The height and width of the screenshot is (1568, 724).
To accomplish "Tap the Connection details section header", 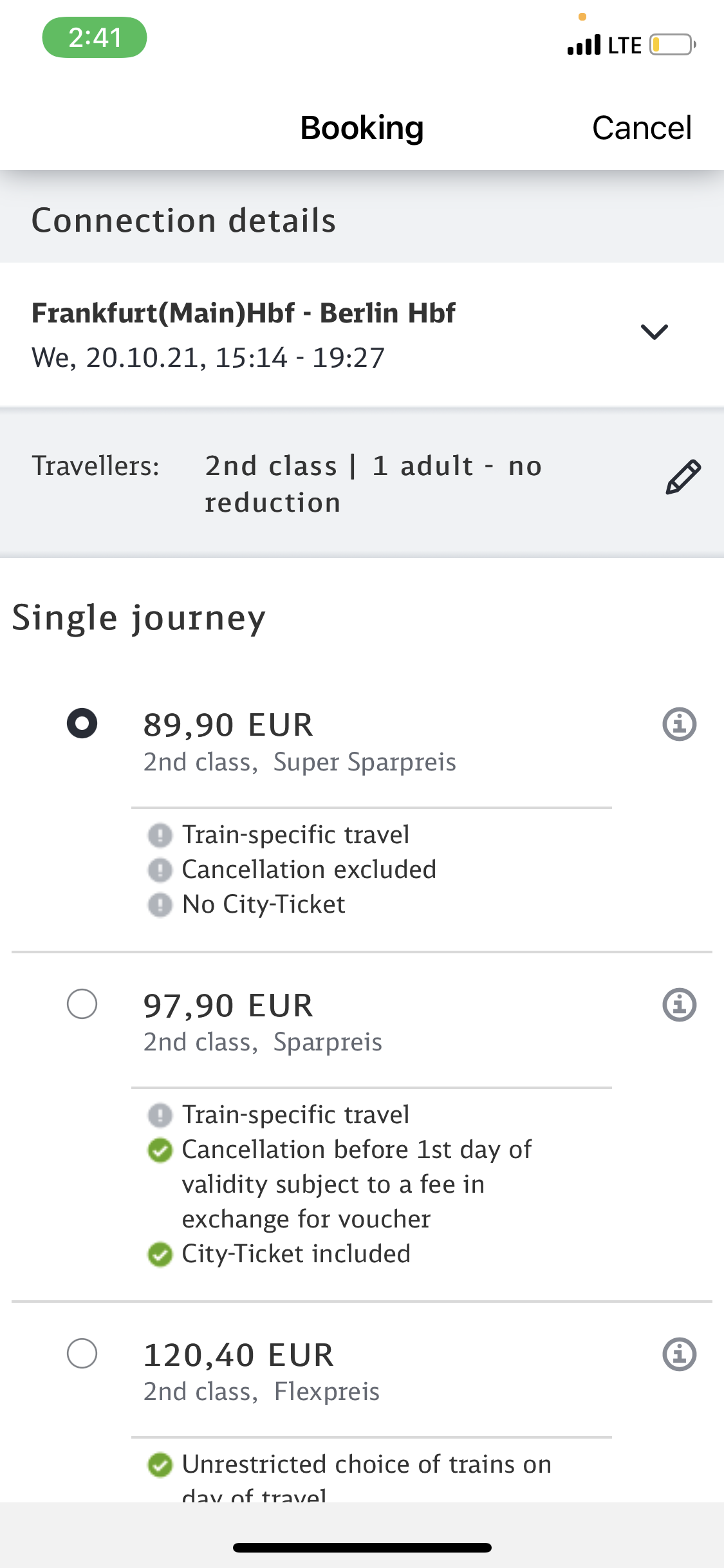I will pyautogui.click(x=183, y=220).
